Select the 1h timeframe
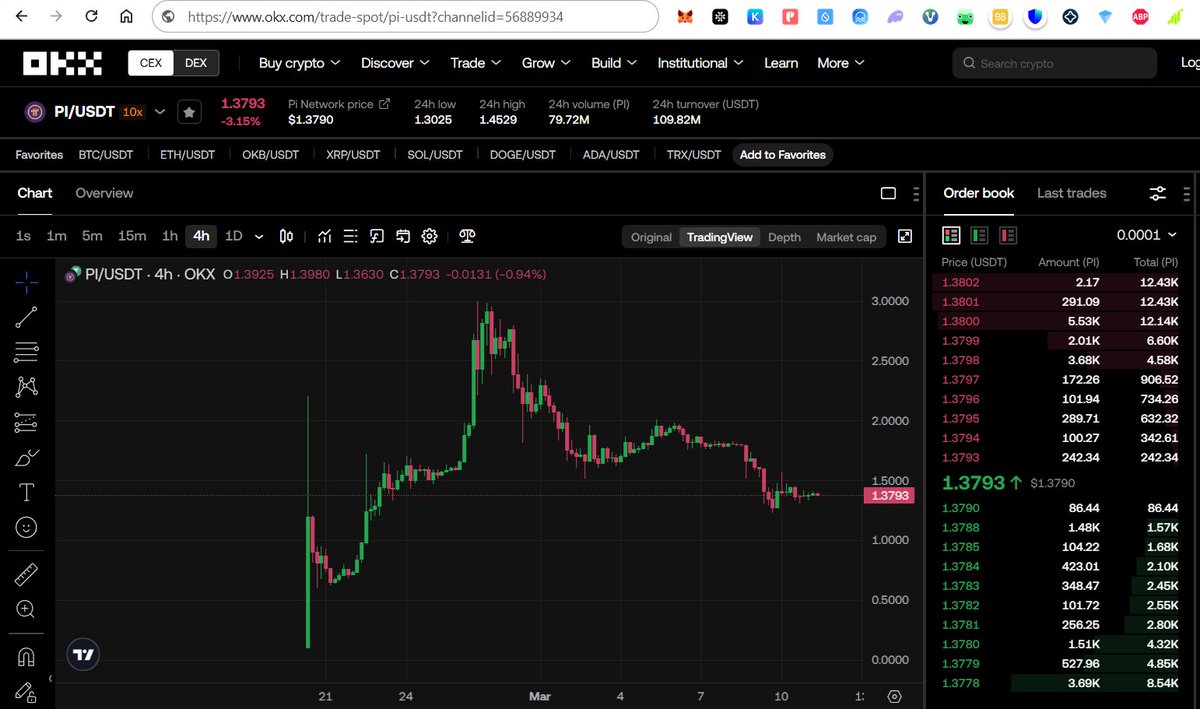Viewport: 1200px width, 709px height. pos(170,236)
